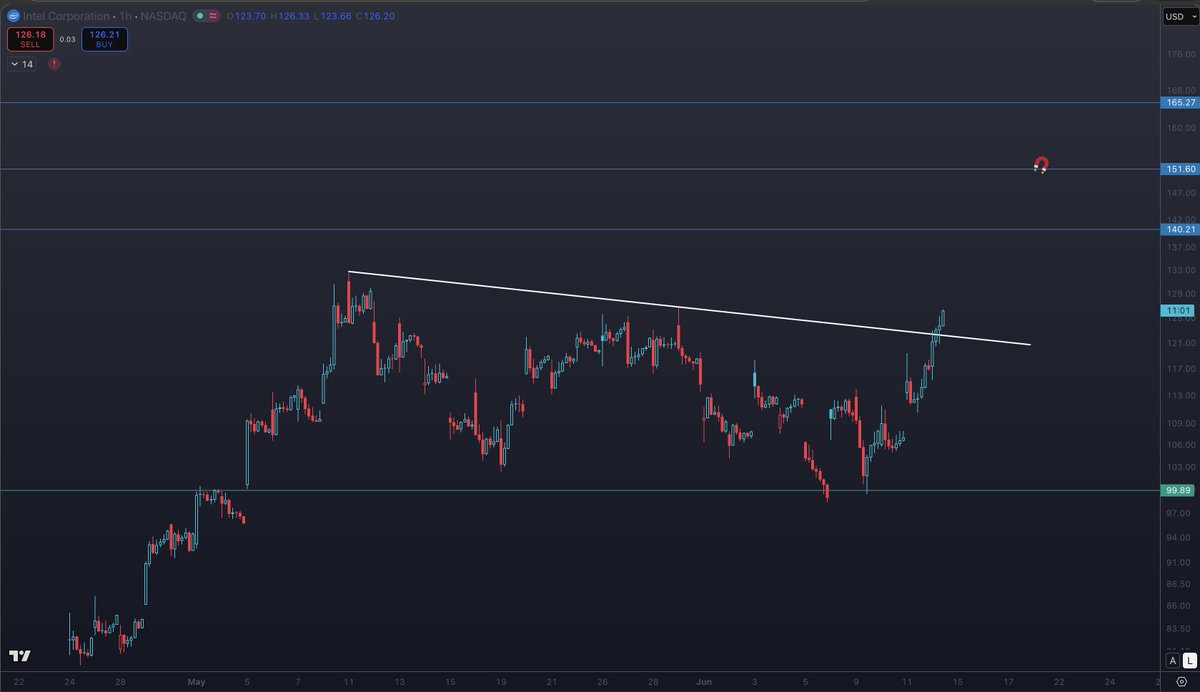Select the white descending trendline drawing
The height and width of the screenshot is (692, 1200).
tap(689, 308)
